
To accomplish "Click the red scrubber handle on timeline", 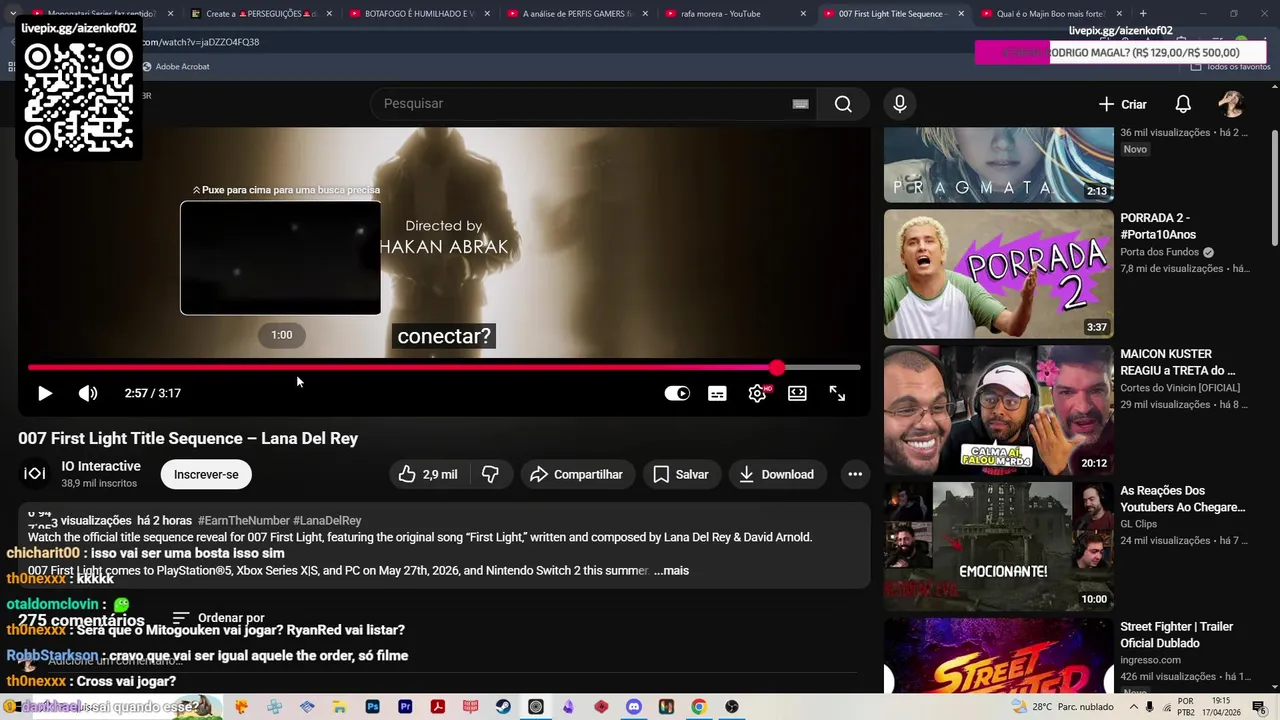I will [777, 368].
